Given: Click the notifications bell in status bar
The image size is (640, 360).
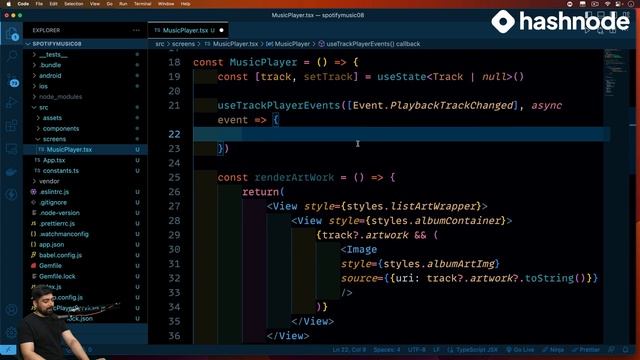Looking at the screenshot, I should 626,350.
